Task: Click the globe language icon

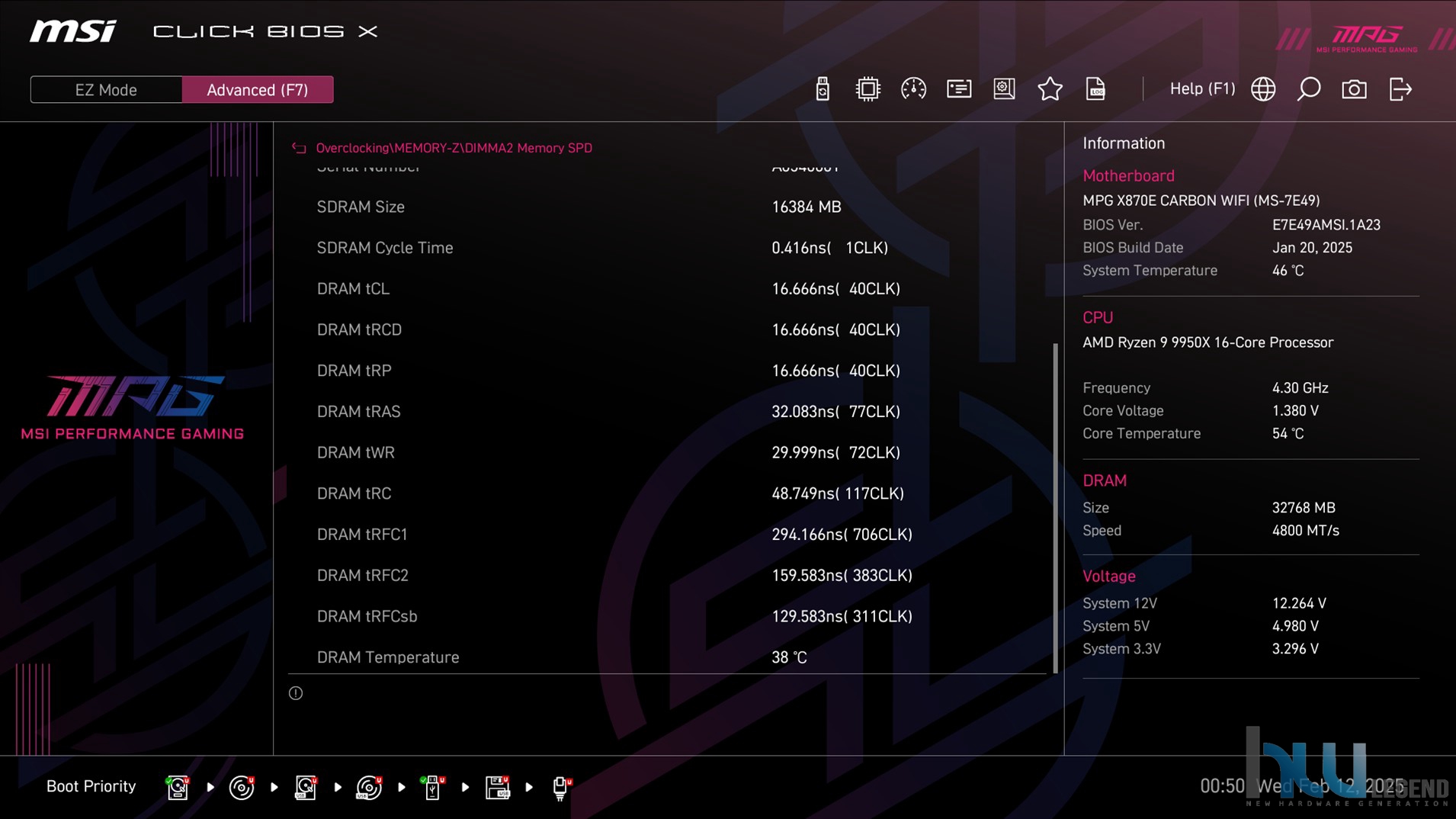Action: pos(1263,89)
